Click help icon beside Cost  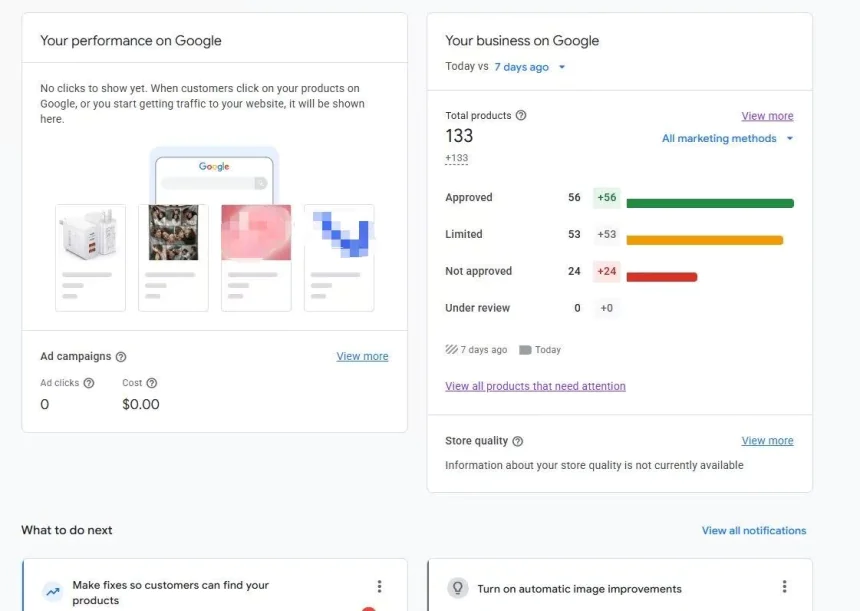click(x=152, y=383)
